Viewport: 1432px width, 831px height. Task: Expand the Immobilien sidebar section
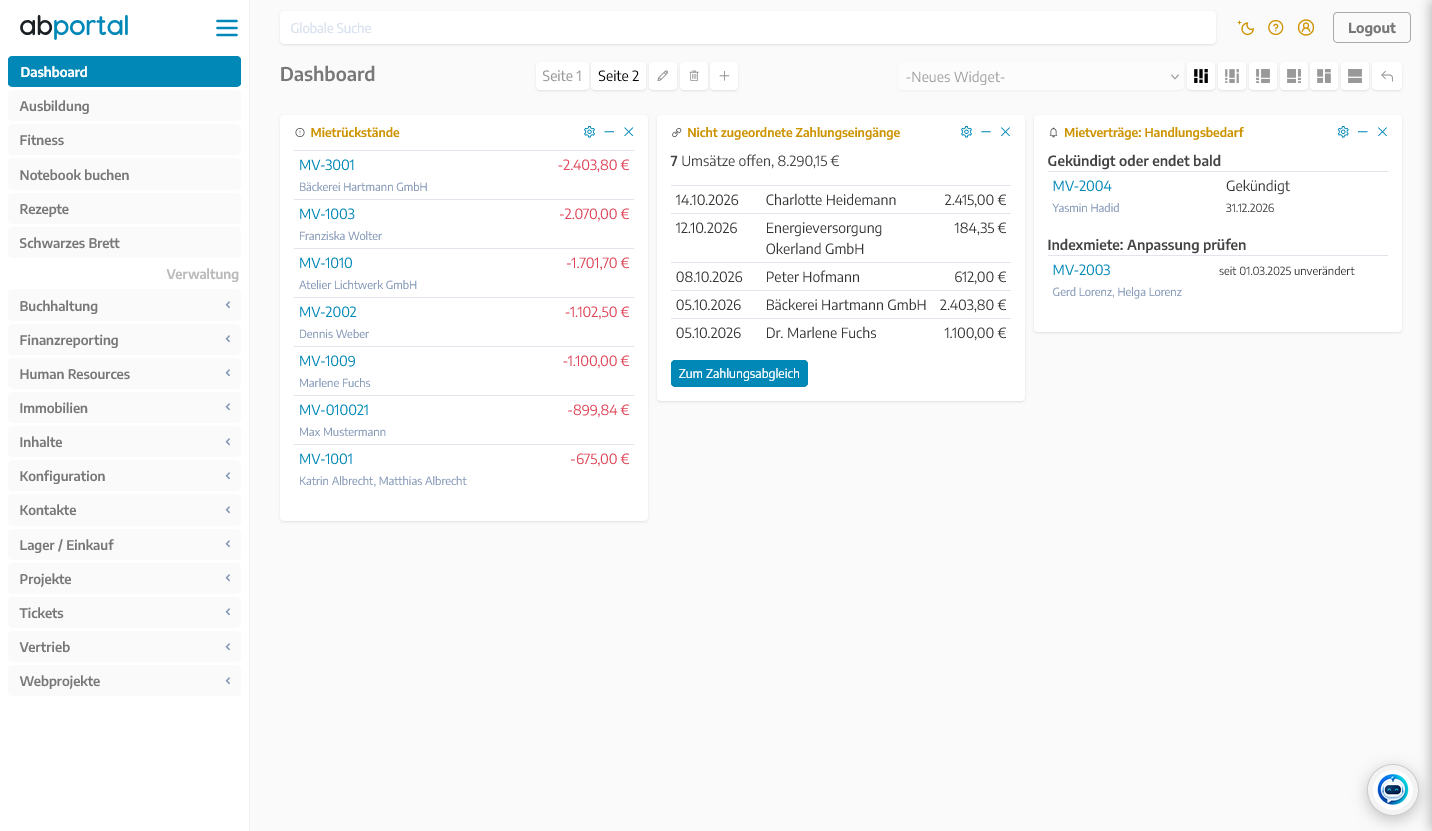(124, 408)
